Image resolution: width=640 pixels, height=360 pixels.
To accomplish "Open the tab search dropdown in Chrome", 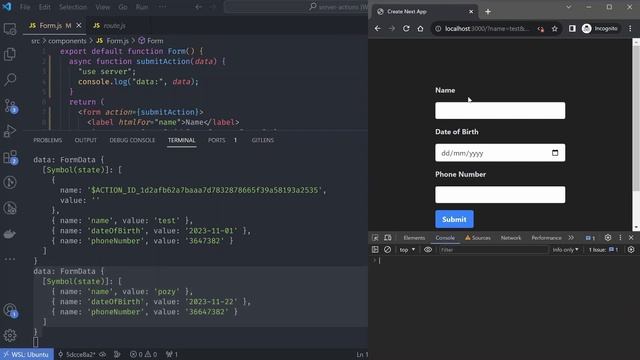I will point(569,7).
